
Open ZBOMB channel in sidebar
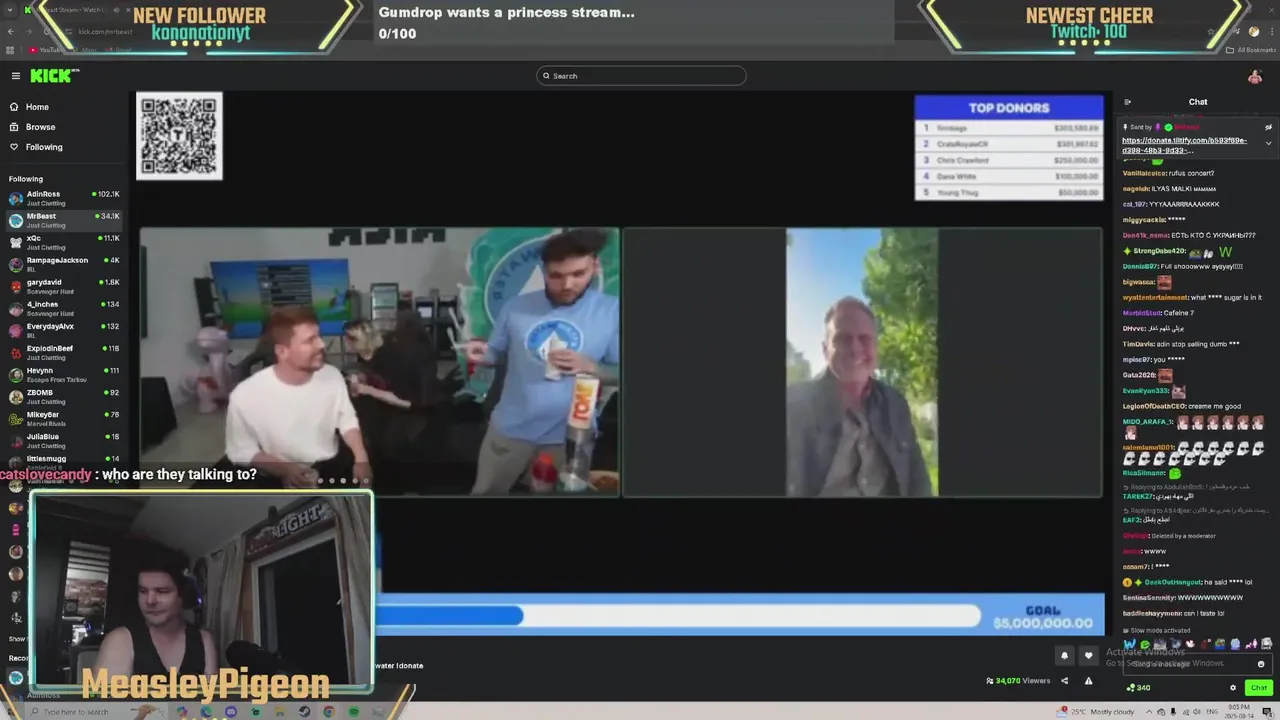[x=64, y=396]
